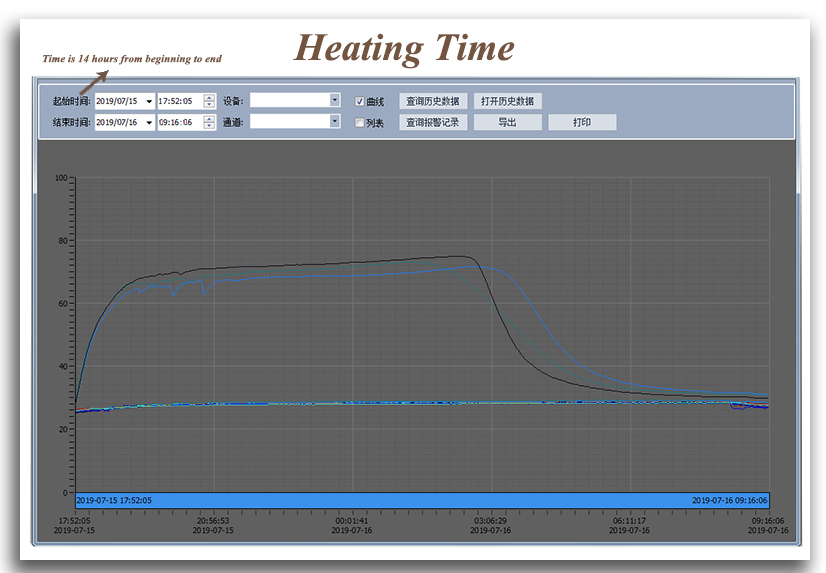Open the end date calendar dropdown arrow

[x=149, y=122]
